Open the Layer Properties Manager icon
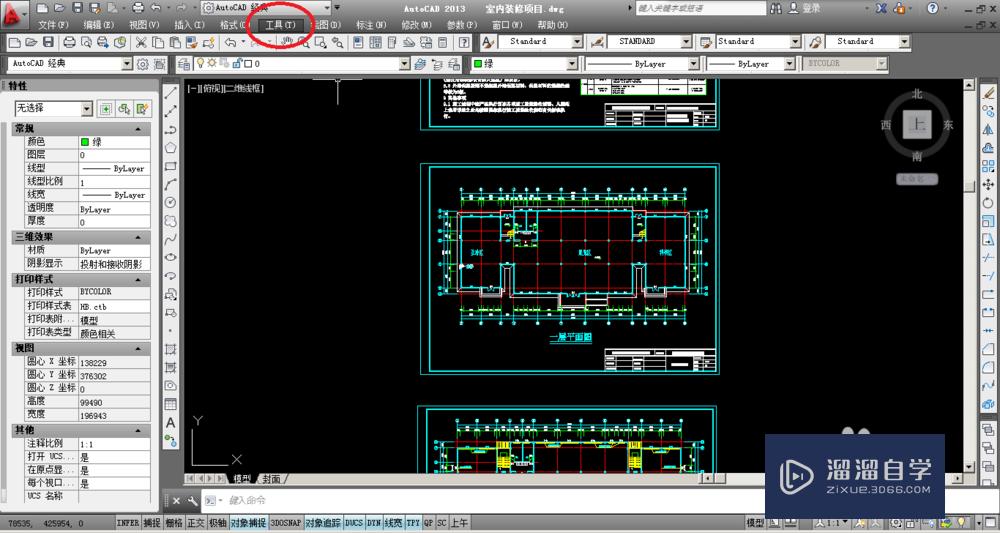This screenshot has height=533, width=1000. click(184, 64)
